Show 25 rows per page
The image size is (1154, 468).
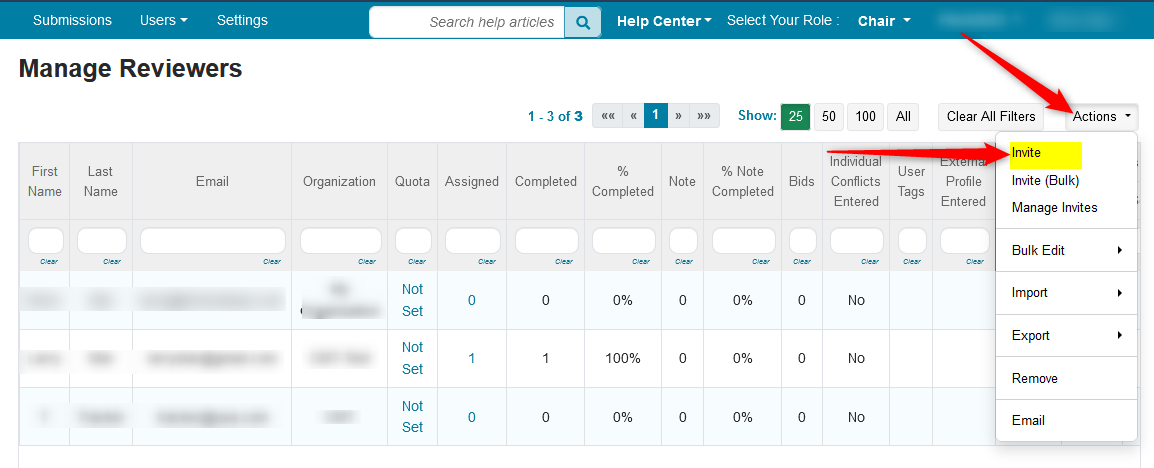point(796,116)
